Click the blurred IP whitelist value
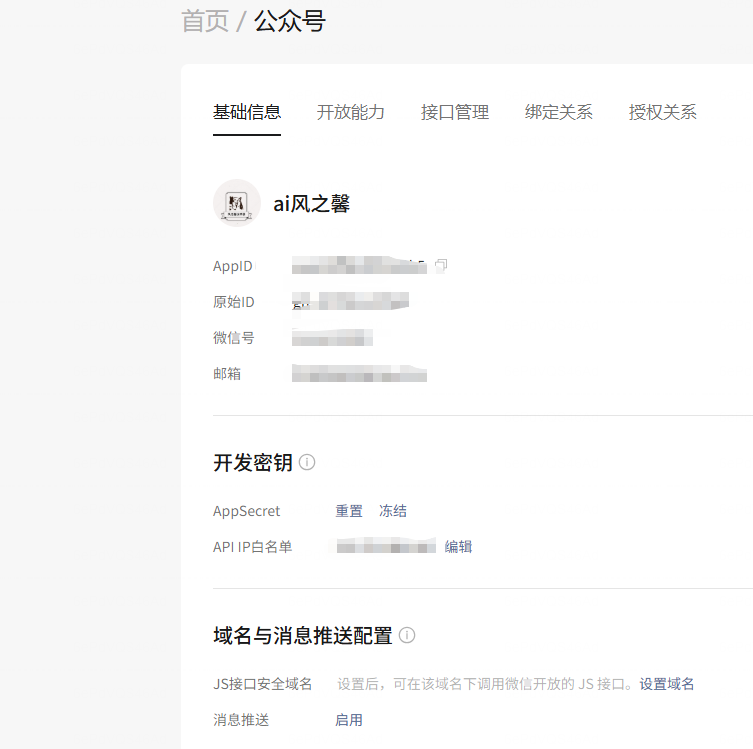This screenshot has width=753, height=749. point(386,546)
